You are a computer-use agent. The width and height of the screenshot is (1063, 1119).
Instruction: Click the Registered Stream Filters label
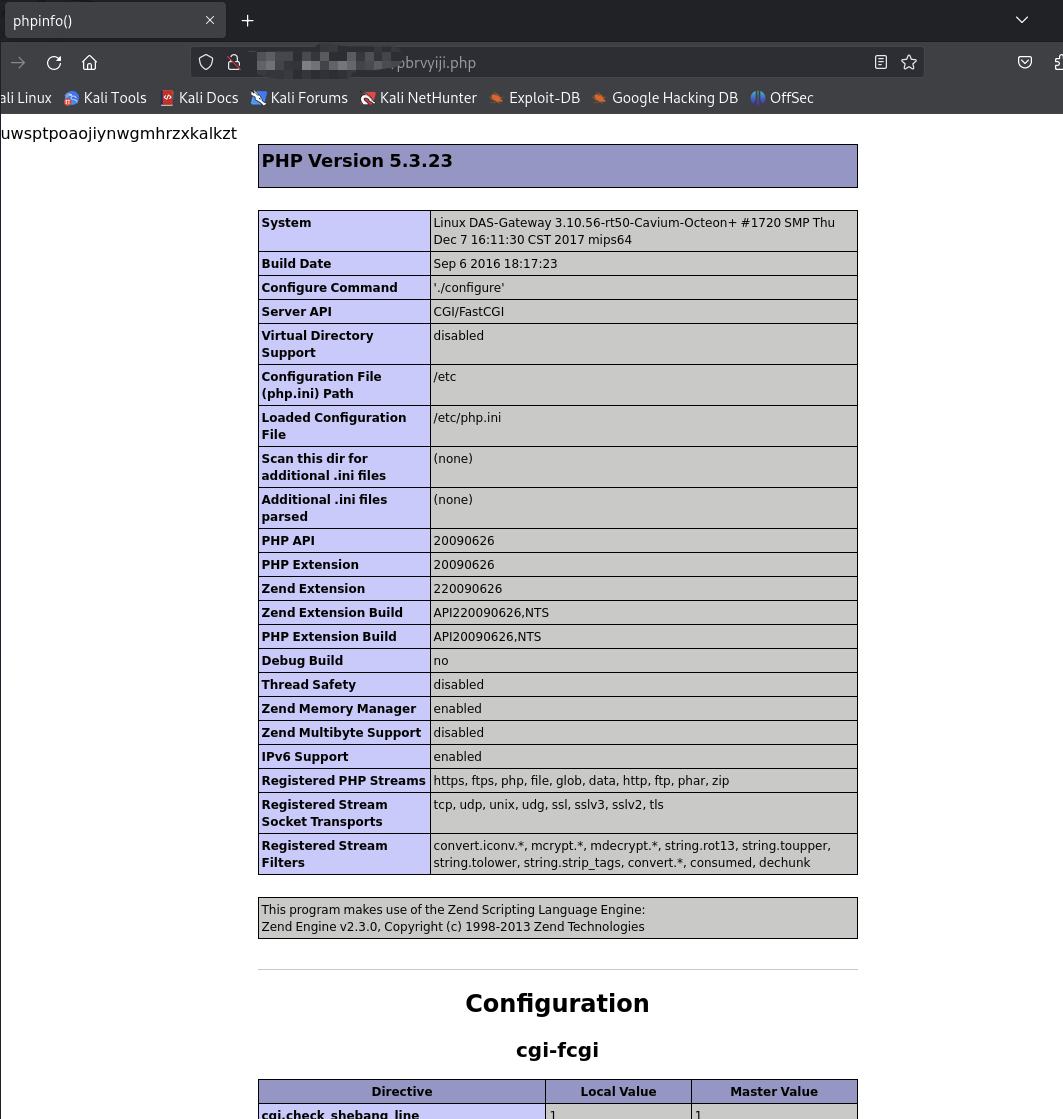pyautogui.click(x=344, y=854)
